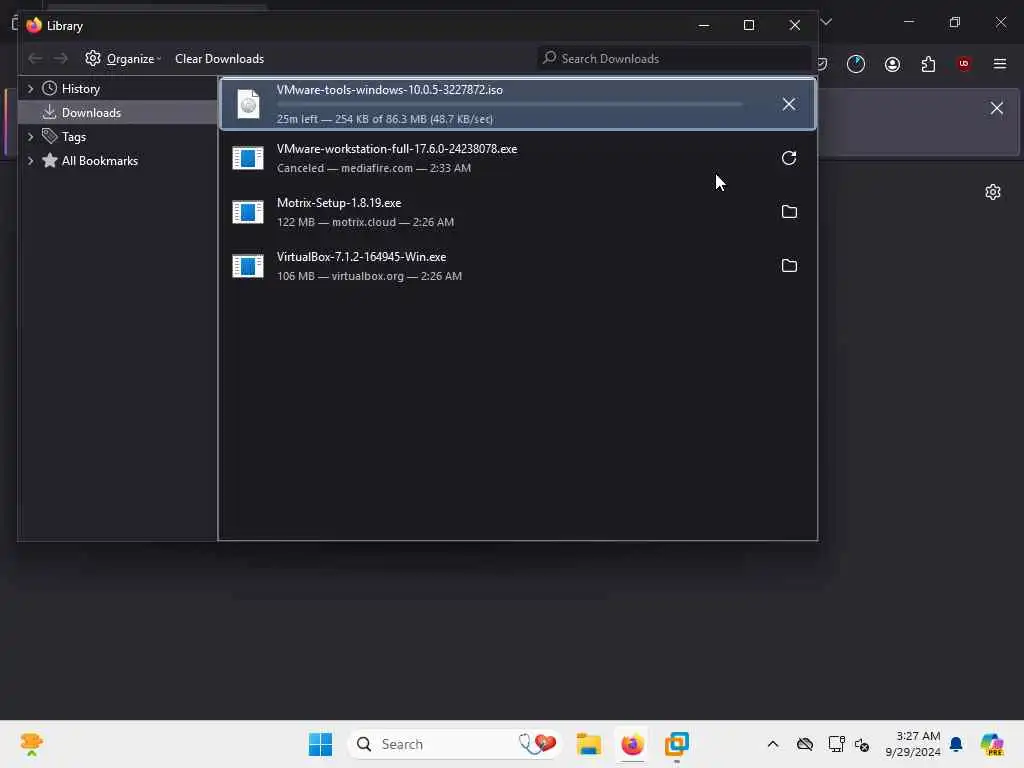The width and height of the screenshot is (1024, 768).
Task: Open Copilot preview icon on taskbar
Action: click(991, 744)
